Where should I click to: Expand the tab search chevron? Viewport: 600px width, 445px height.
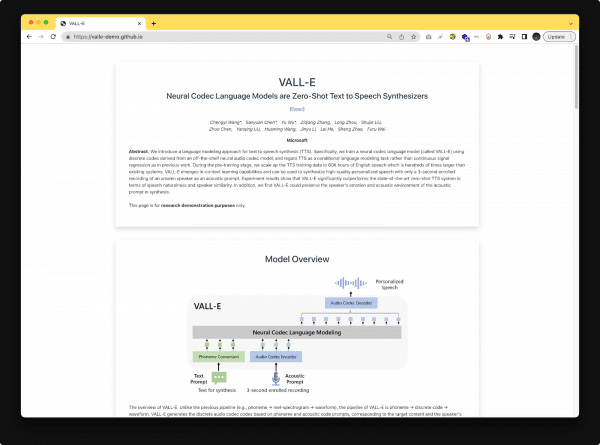(571, 24)
